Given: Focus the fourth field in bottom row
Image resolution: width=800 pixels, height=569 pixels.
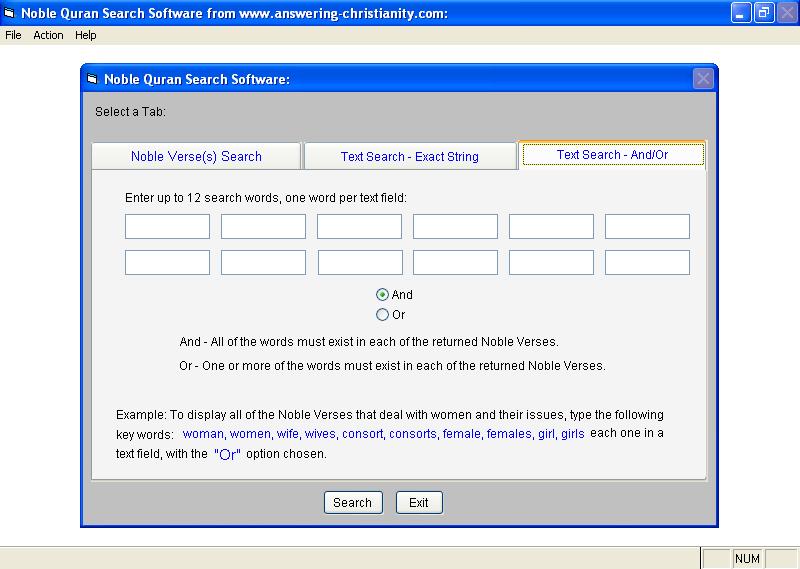Looking at the screenshot, I should (x=455, y=262).
